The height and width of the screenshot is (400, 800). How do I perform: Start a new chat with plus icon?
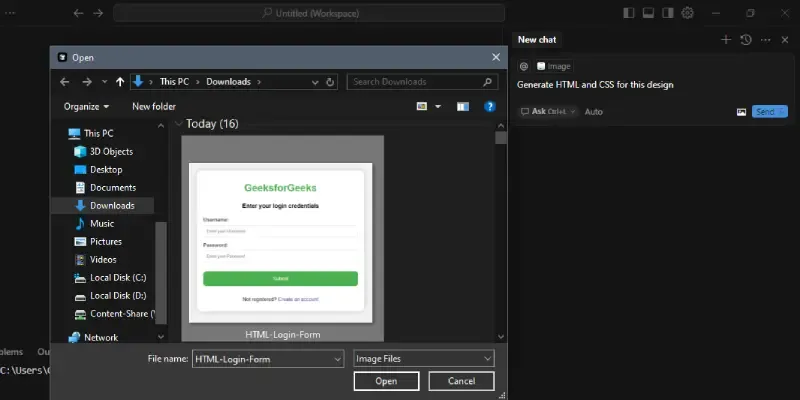pos(726,40)
